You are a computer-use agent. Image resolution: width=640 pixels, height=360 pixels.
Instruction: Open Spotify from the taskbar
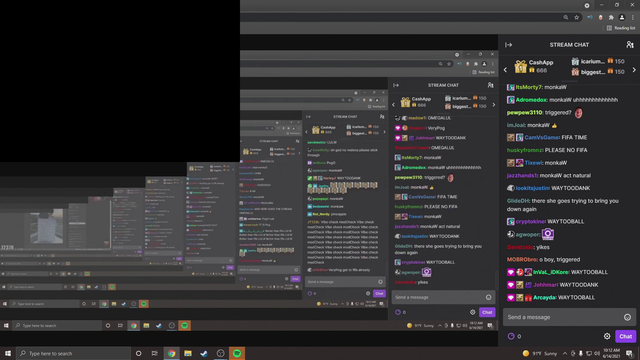[x=237, y=353]
